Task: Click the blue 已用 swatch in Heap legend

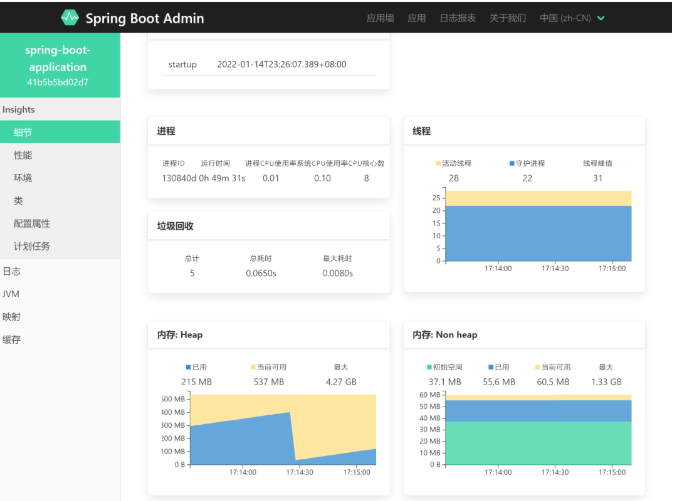Action: coord(188,367)
